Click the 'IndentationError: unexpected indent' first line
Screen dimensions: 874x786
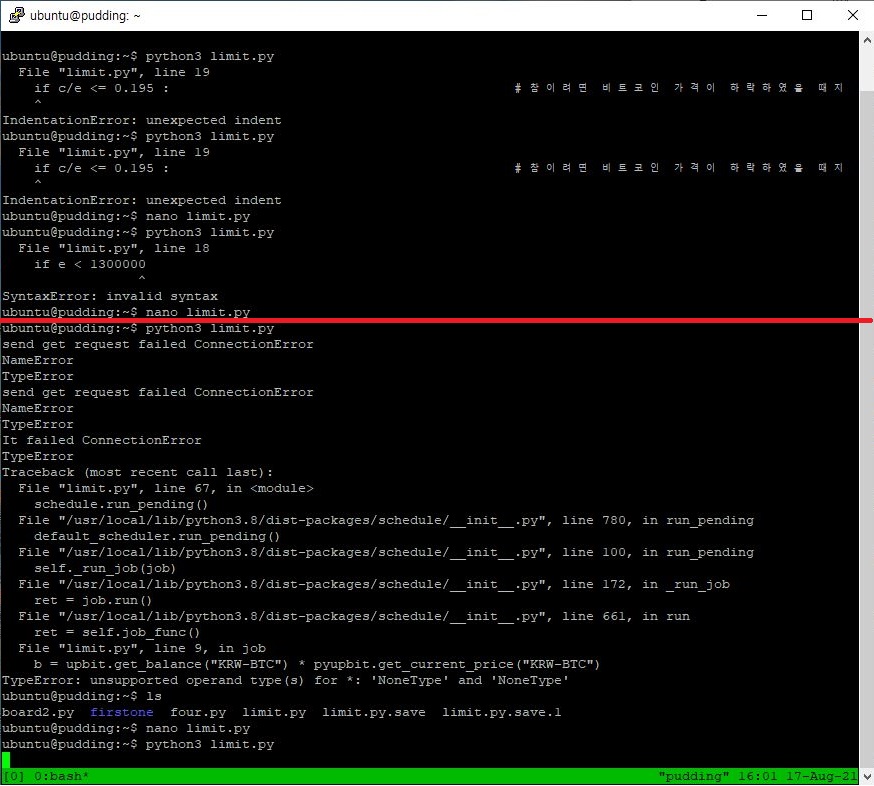pyautogui.click(x=142, y=120)
